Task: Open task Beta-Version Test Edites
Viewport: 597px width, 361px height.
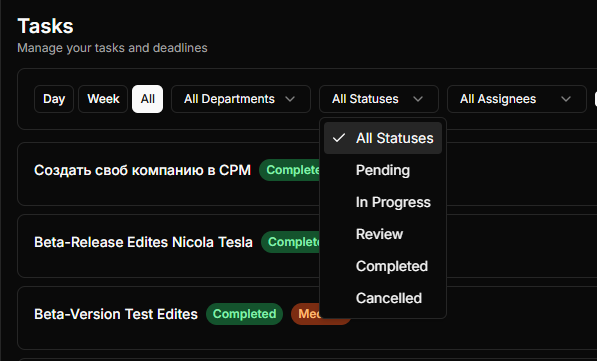Action: 116,314
